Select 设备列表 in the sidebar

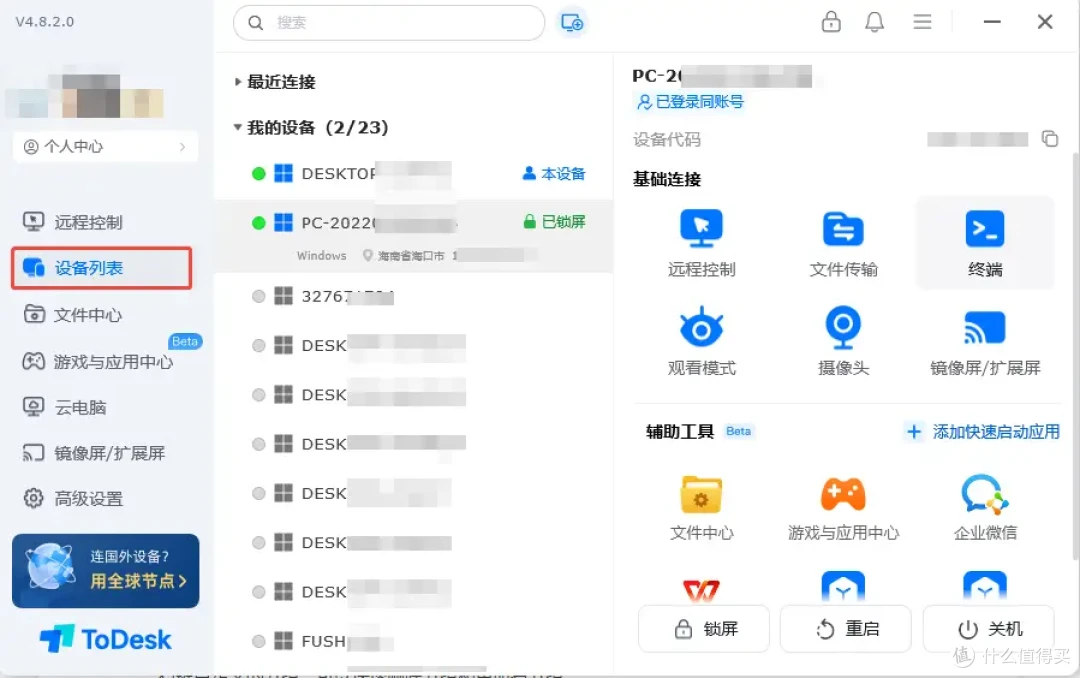(x=101, y=267)
